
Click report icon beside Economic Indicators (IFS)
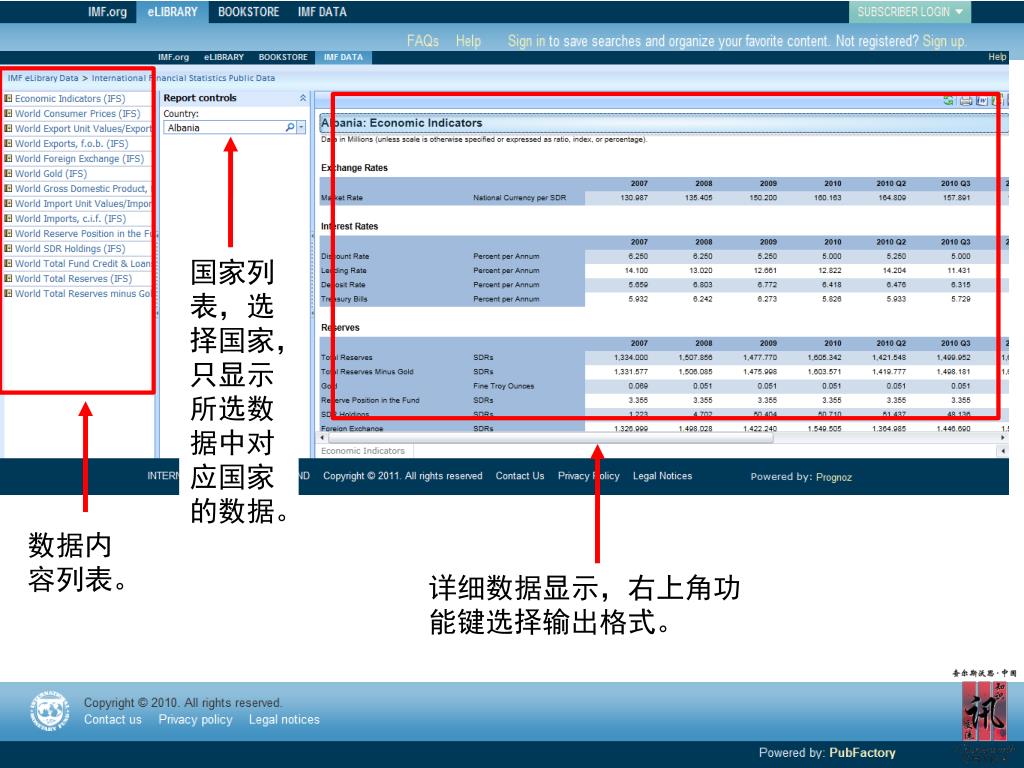pos(8,98)
